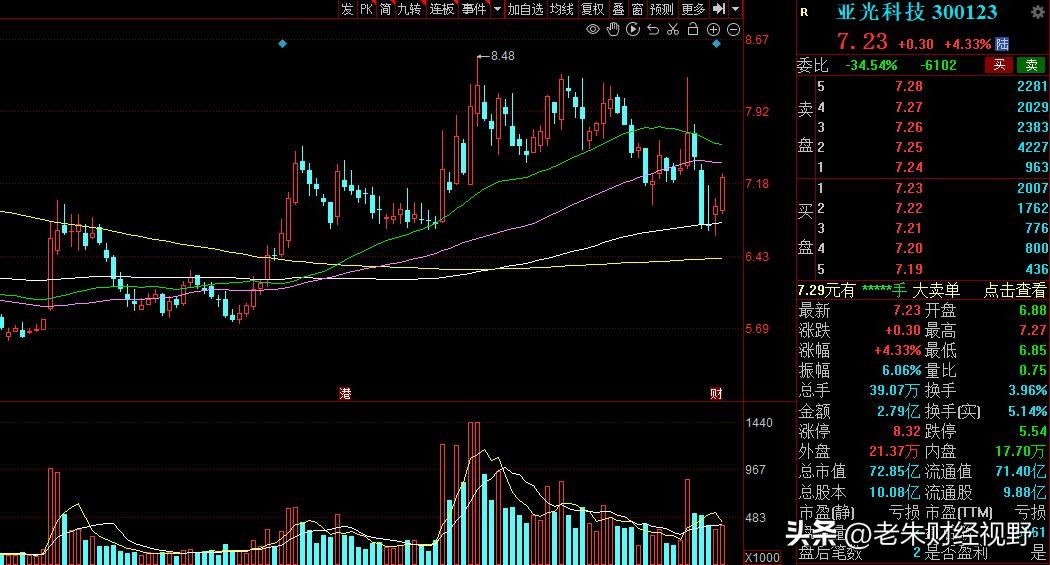Click the 点击查看 link
The image size is (1050, 565).
coord(1015,291)
